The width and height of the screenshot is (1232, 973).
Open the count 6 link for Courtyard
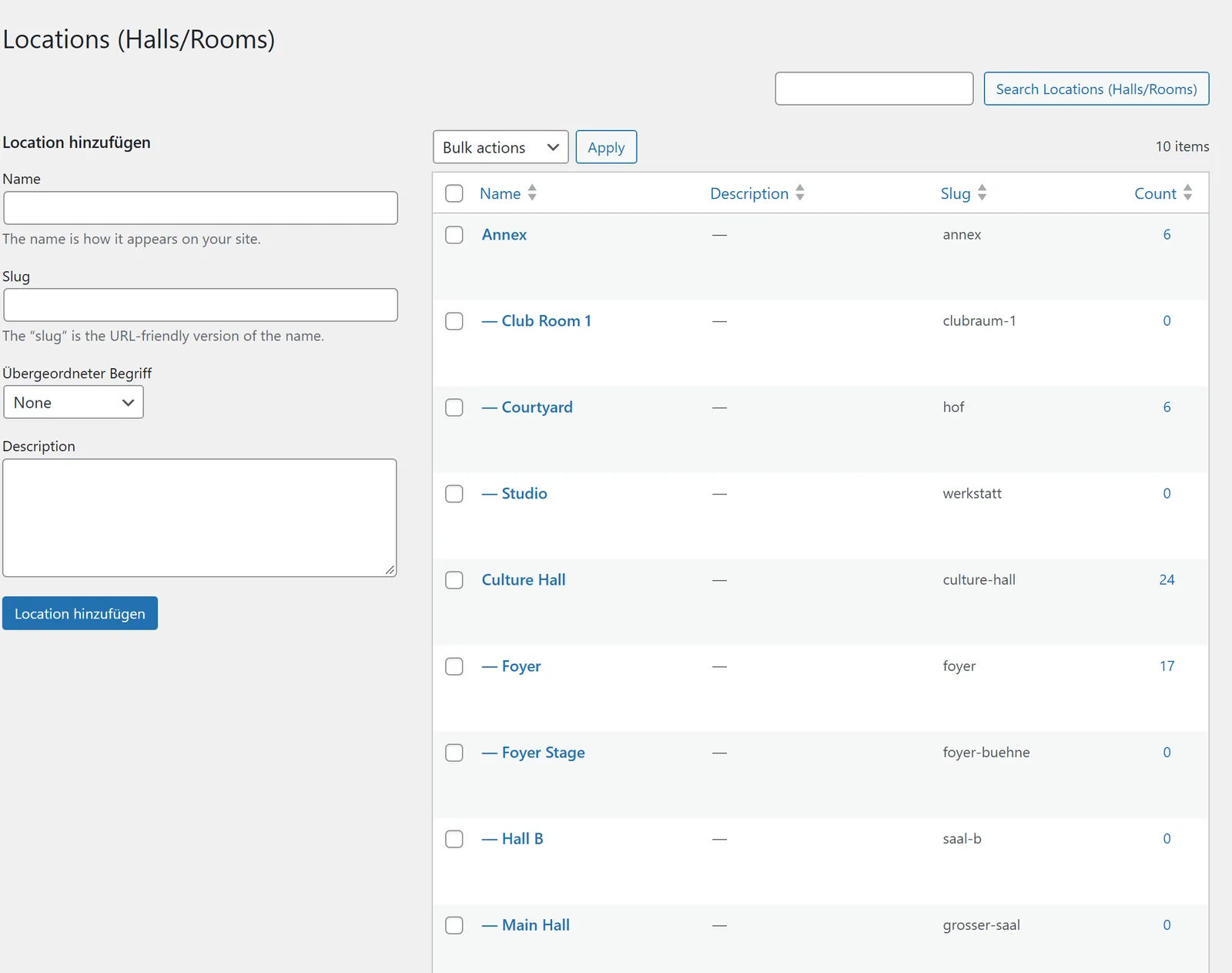1167,408
